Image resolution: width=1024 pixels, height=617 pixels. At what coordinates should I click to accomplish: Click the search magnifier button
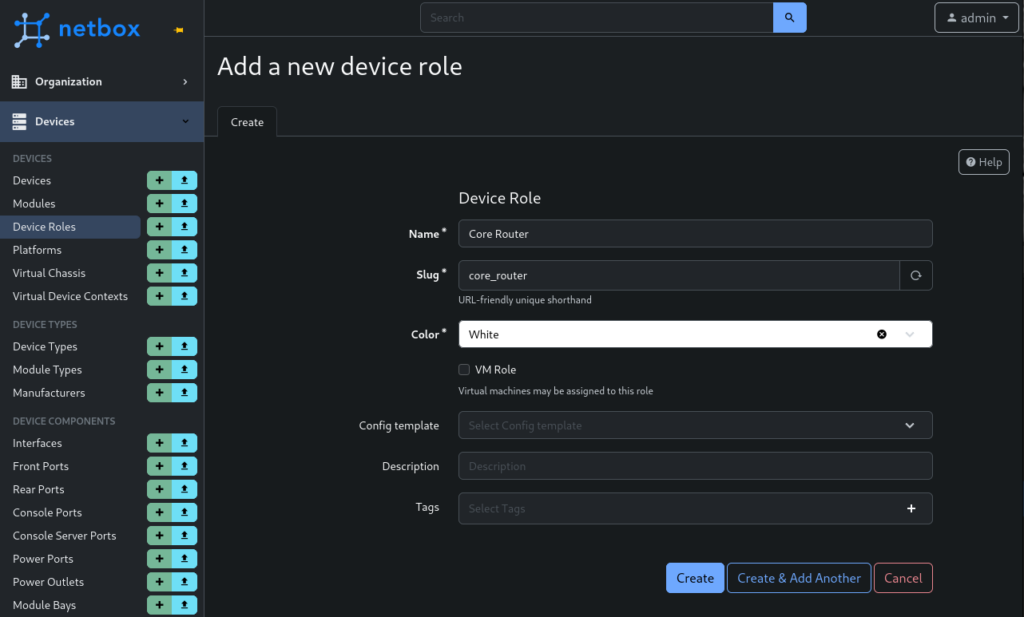789,18
